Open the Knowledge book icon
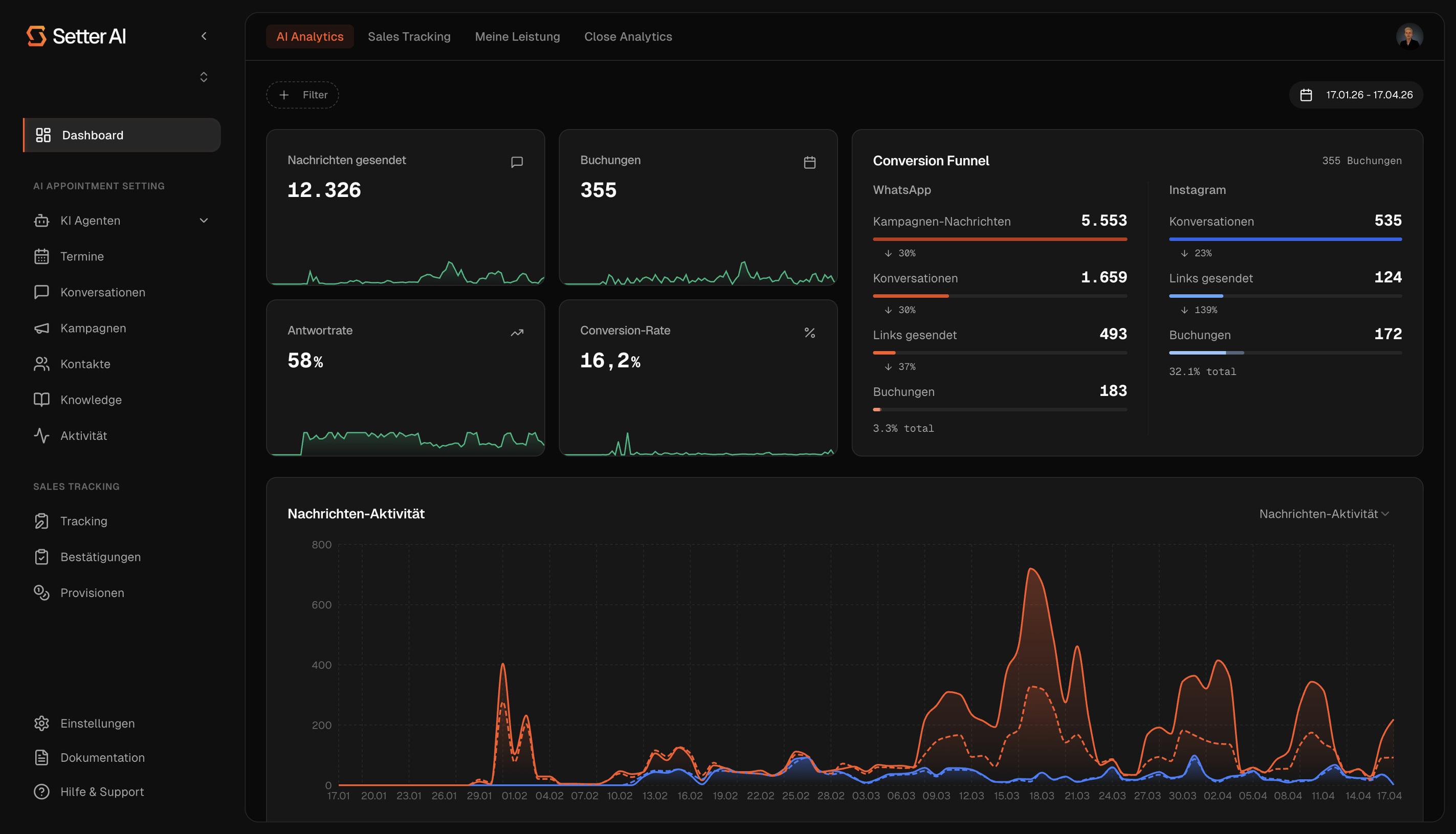 pyautogui.click(x=41, y=400)
